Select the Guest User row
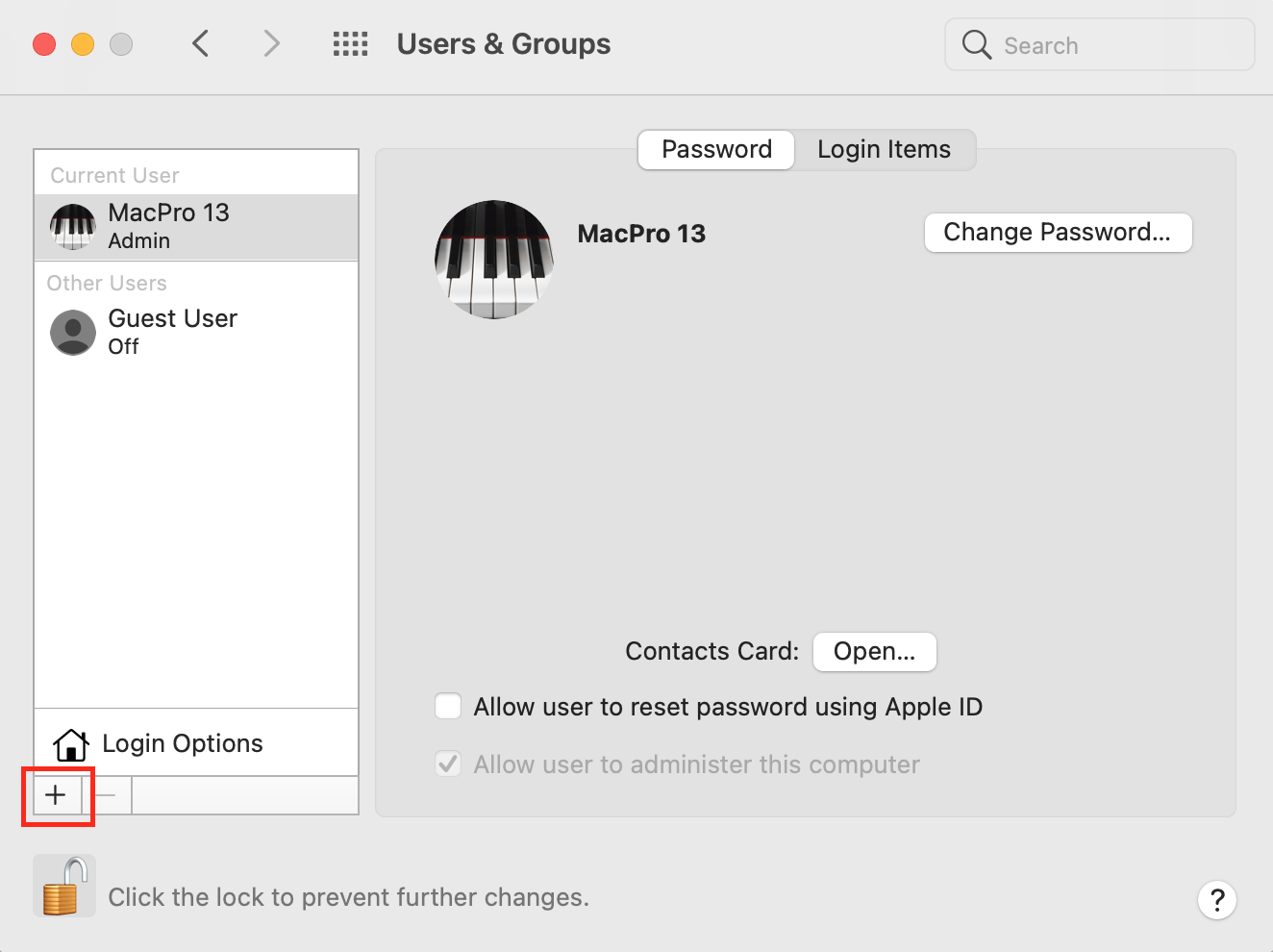Image resolution: width=1273 pixels, height=952 pixels. pos(196,333)
